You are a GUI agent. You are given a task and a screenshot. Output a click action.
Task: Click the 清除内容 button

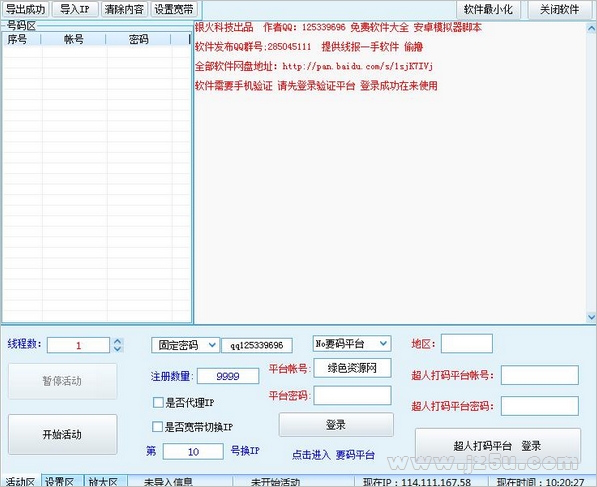124,9
